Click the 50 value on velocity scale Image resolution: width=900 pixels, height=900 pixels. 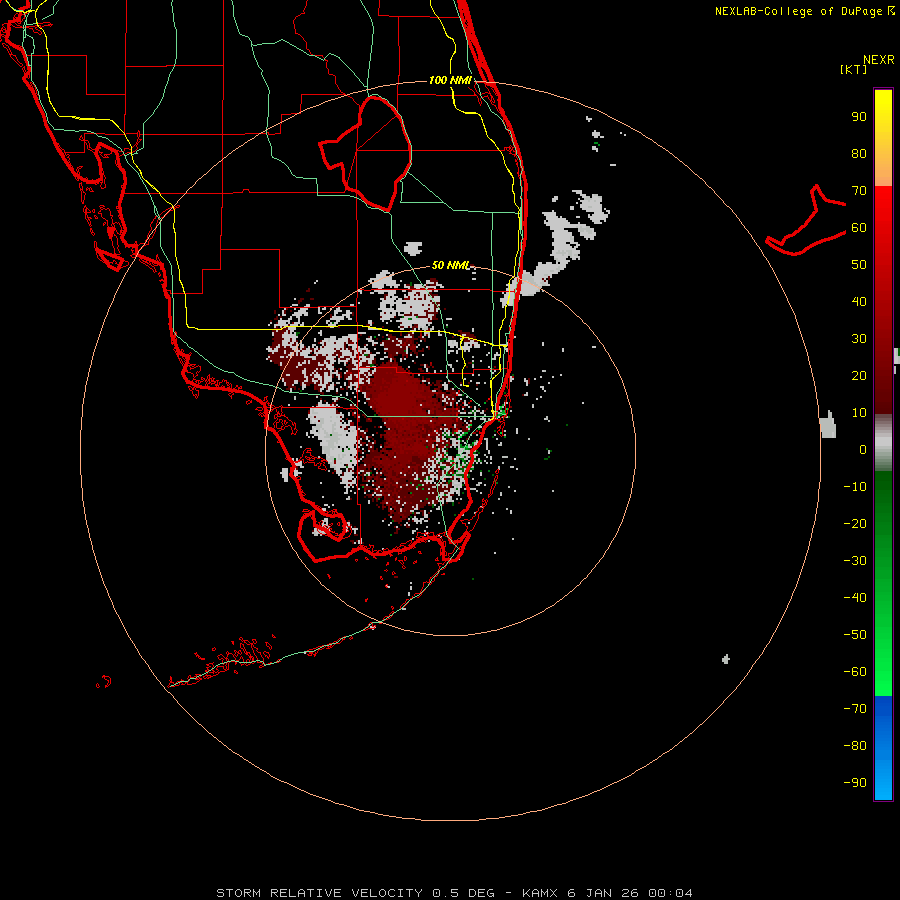tap(859, 265)
